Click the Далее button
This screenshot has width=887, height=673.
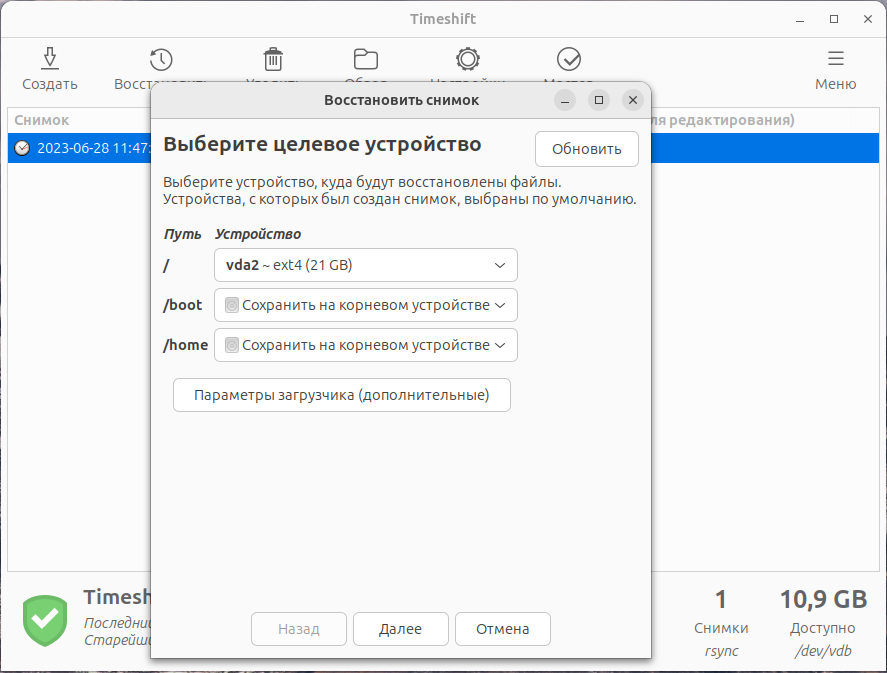[401, 629]
